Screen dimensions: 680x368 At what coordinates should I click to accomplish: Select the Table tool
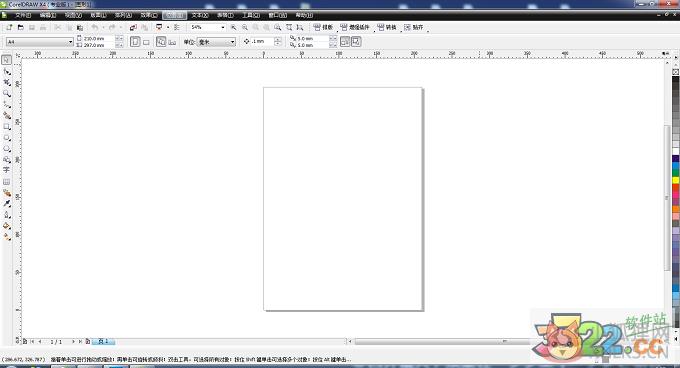click(x=7, y=182)
